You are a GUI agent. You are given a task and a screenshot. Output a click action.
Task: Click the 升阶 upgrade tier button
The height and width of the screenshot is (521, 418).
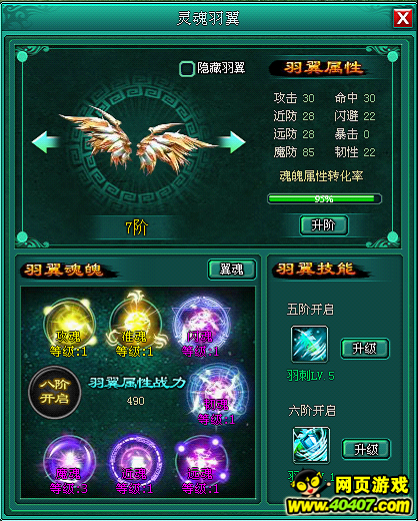pos(324,225)
